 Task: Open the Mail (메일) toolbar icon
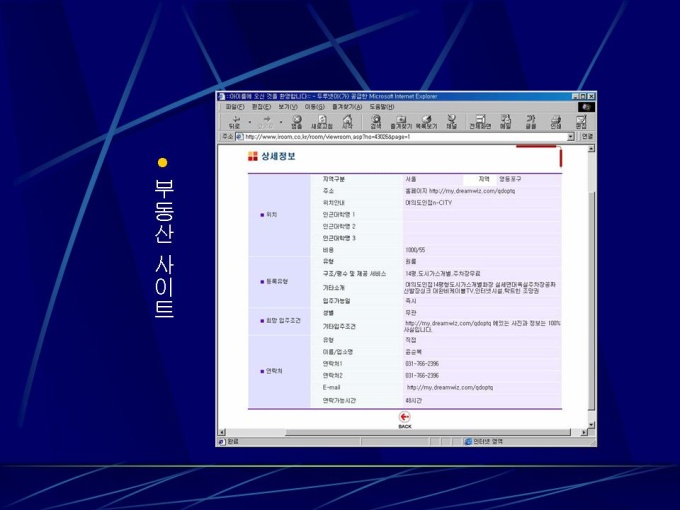[x=506, y=121]
